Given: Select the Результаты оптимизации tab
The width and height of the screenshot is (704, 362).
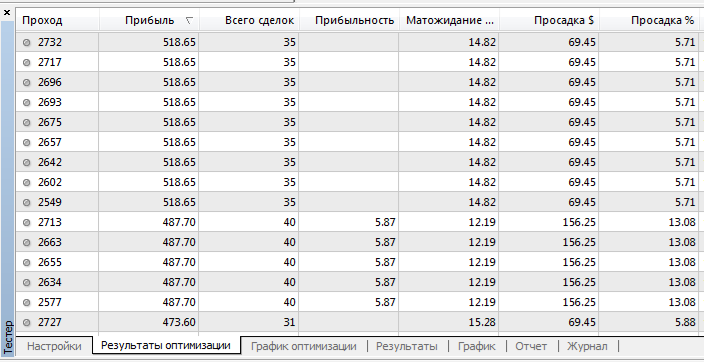Looking at the screenshot, I should click(166, 345).
